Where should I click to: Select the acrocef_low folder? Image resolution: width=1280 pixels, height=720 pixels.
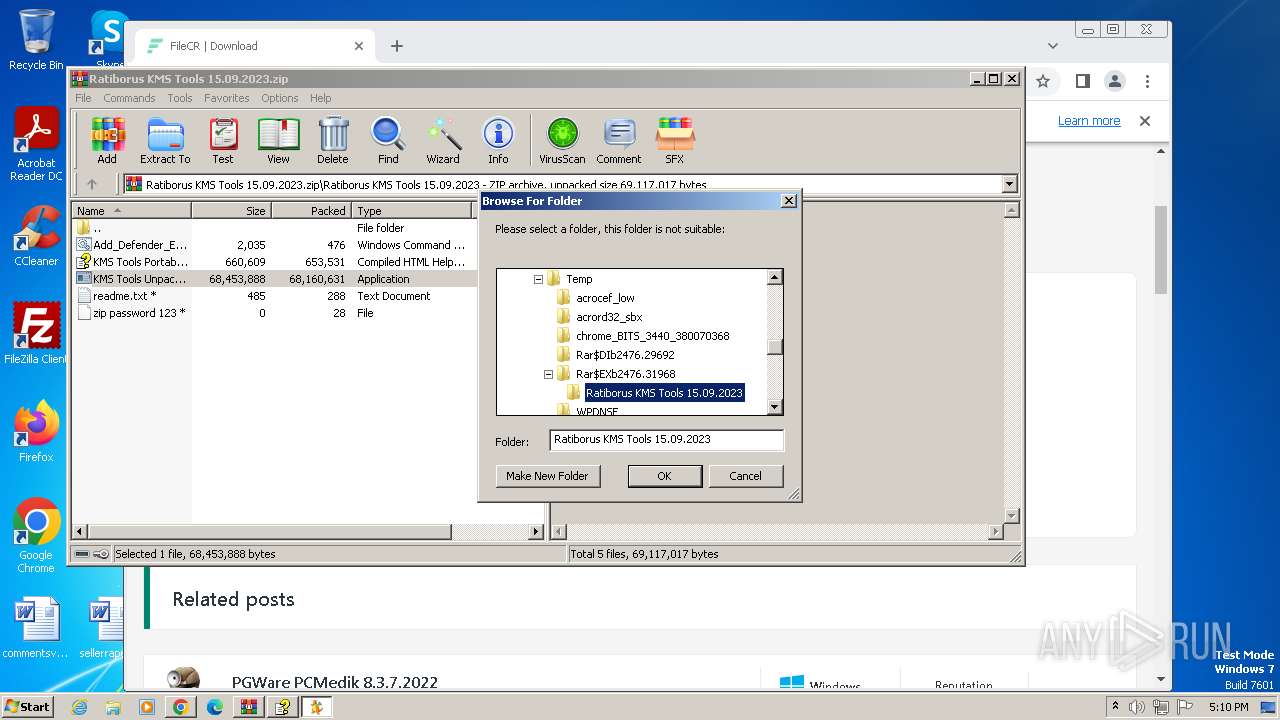coord(605,298)
